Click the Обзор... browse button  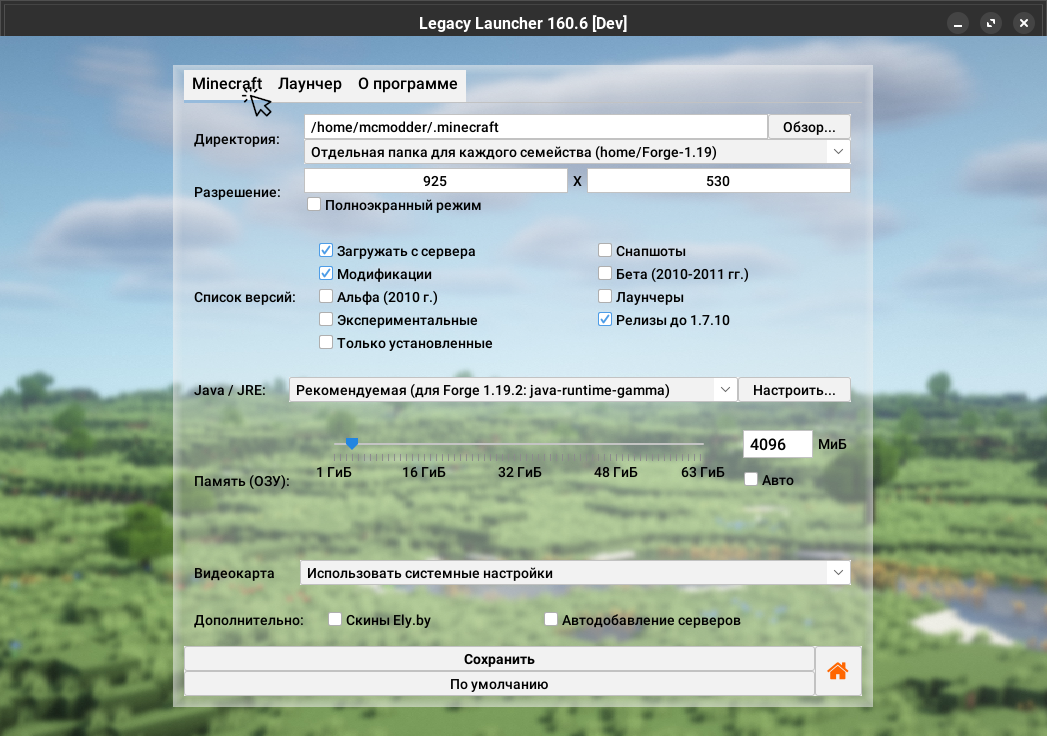click(x=809, y=127)
